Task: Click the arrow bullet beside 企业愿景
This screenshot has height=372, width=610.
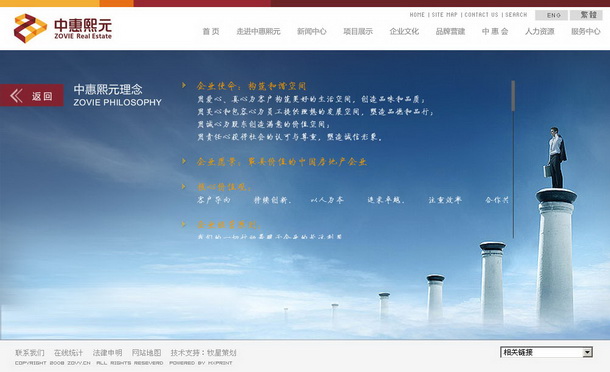Action: 184,161
